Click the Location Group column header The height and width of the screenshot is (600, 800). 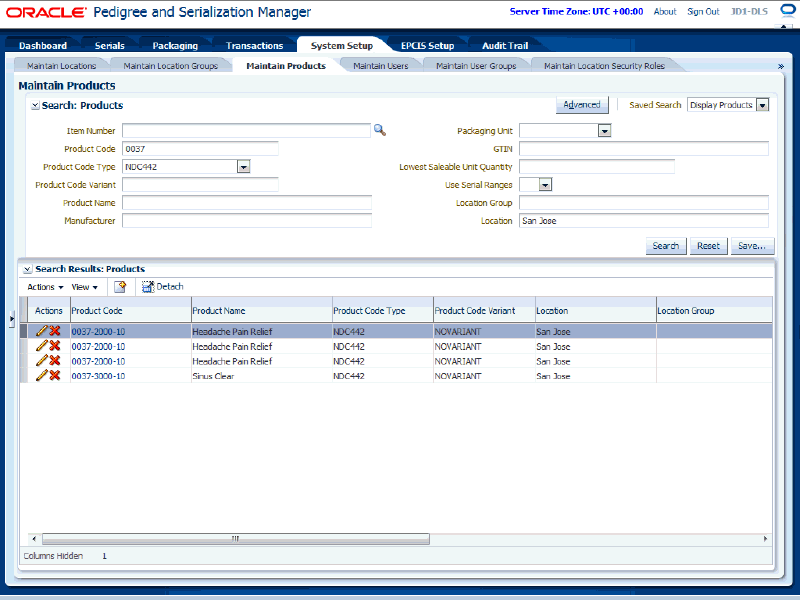[714, 311]
